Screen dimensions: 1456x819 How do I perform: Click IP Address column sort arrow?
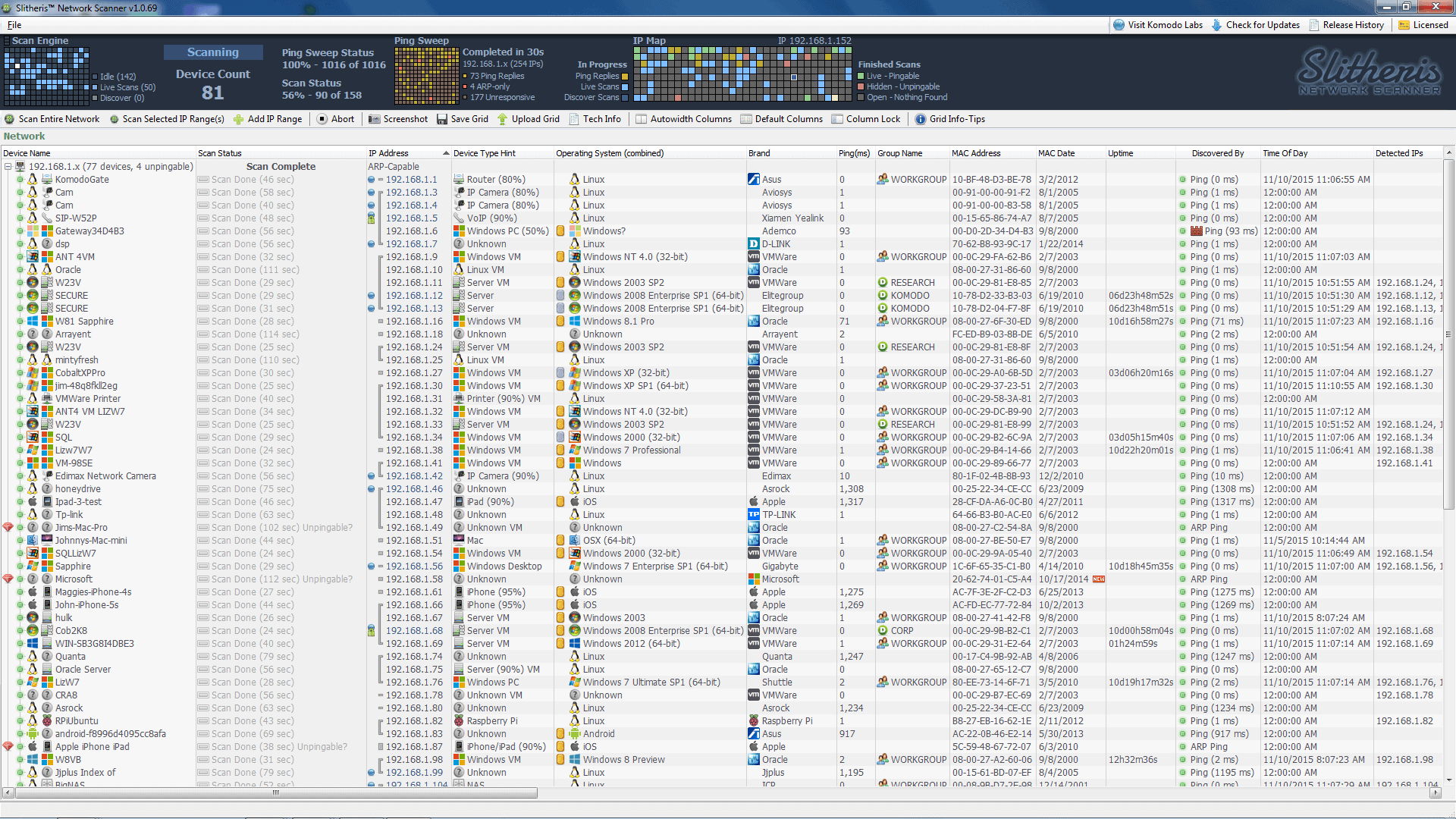(446, 153)
